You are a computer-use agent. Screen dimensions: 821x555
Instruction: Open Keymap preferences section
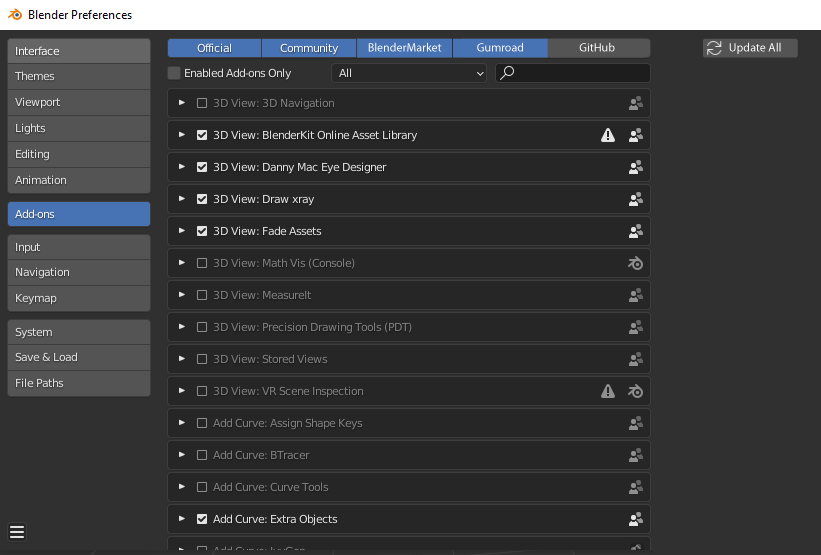pos(79,298)
